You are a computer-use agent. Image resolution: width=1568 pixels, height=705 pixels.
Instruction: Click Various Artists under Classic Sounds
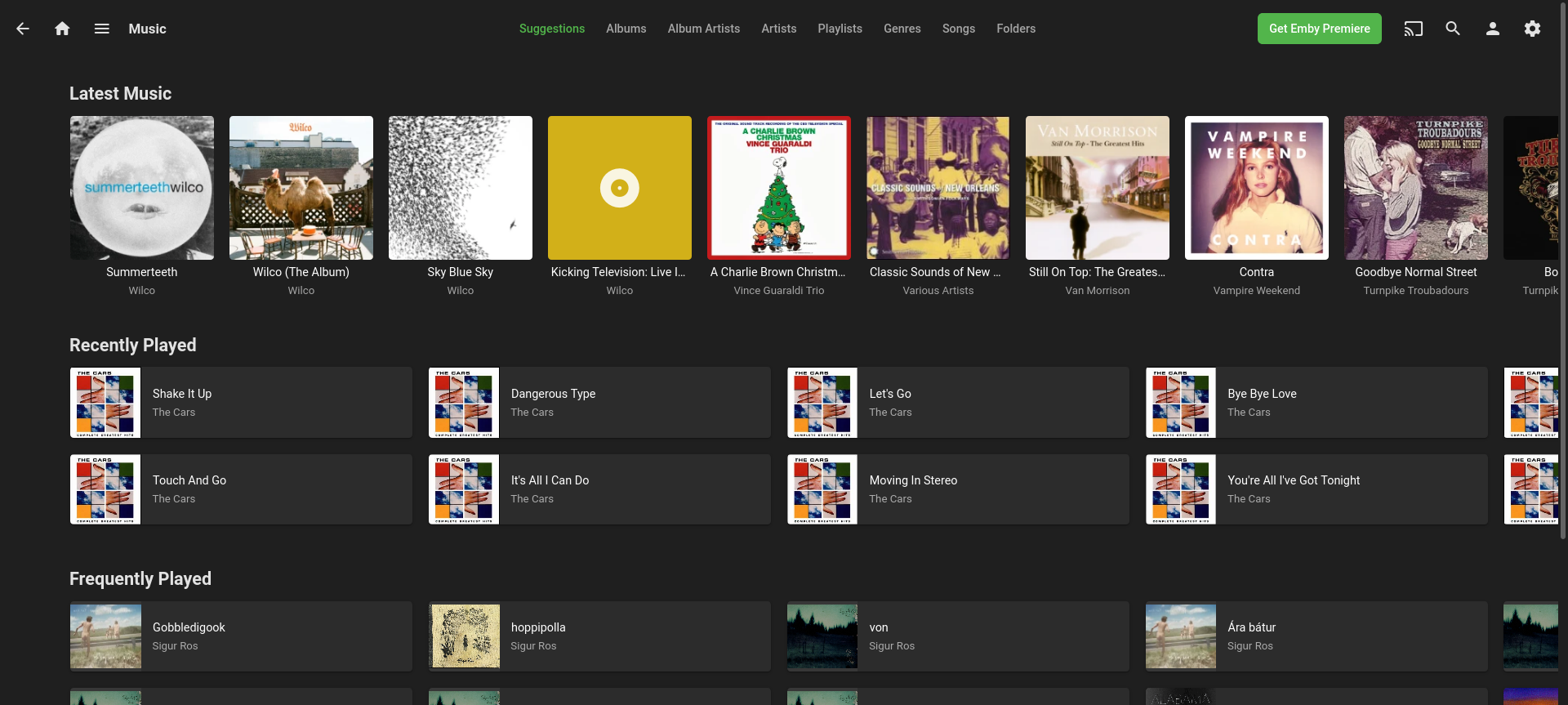pos(938,291)
